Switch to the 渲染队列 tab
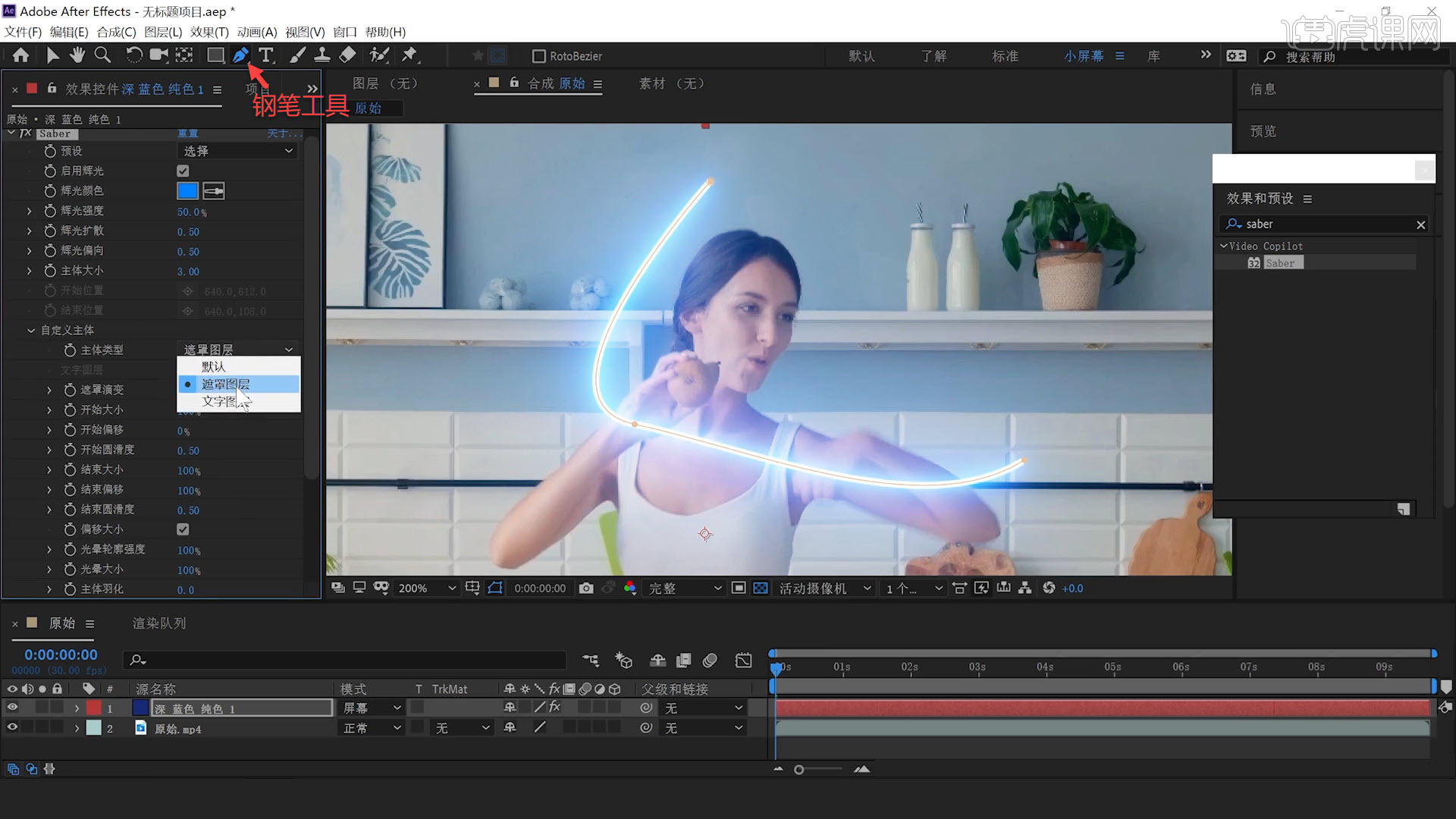1456x819 pixels. (159, 623)
